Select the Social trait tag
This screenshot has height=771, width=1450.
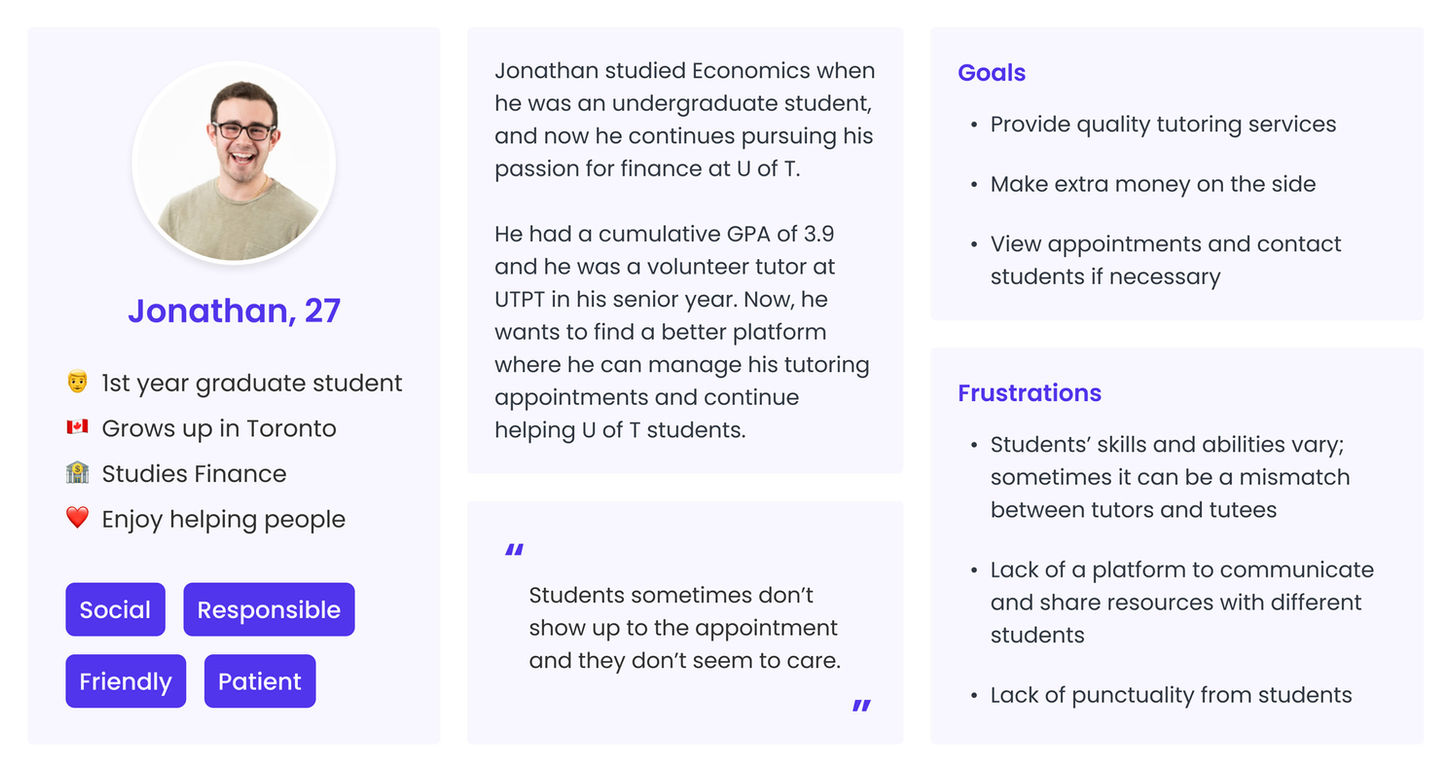coord(115,610)
